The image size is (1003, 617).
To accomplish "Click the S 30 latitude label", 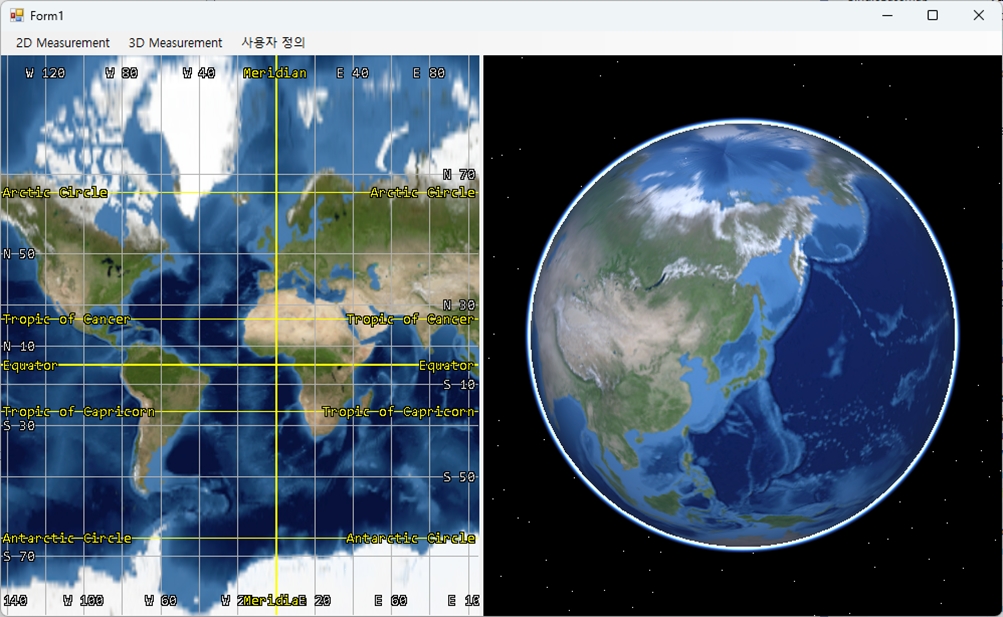I will point(19,426).
